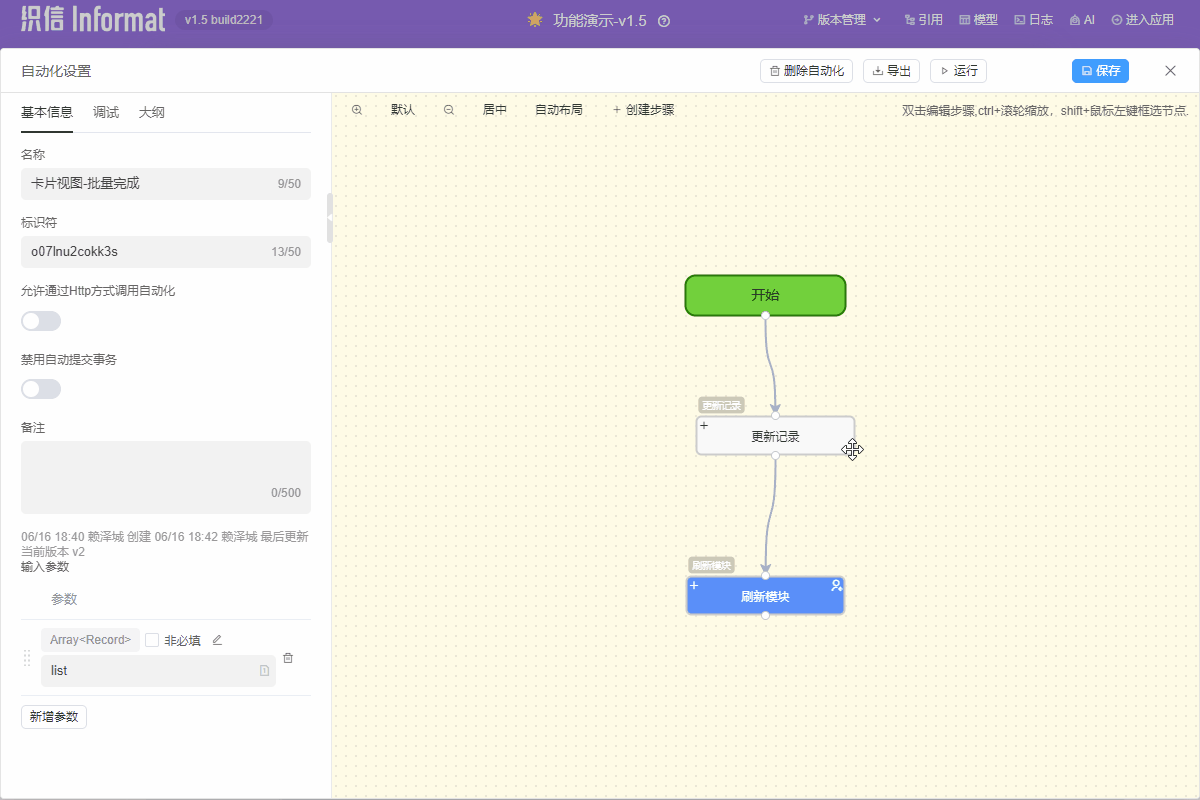The height and width of the screenshot is (800, 1200).
Task: Check the 非必填 checkbox
Action: coord(152,640)
